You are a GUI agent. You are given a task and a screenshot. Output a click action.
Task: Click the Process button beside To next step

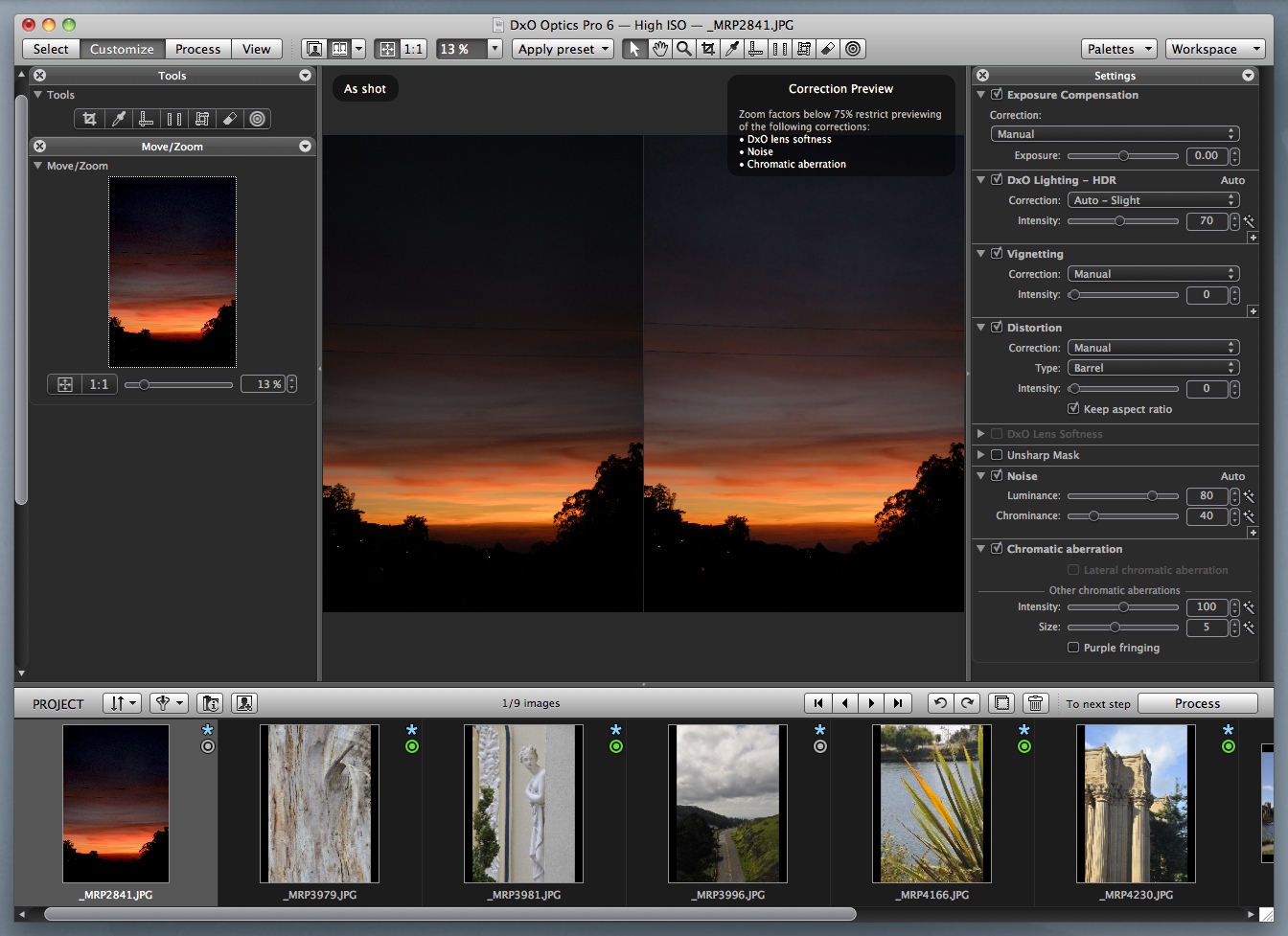coord(1197,703)
